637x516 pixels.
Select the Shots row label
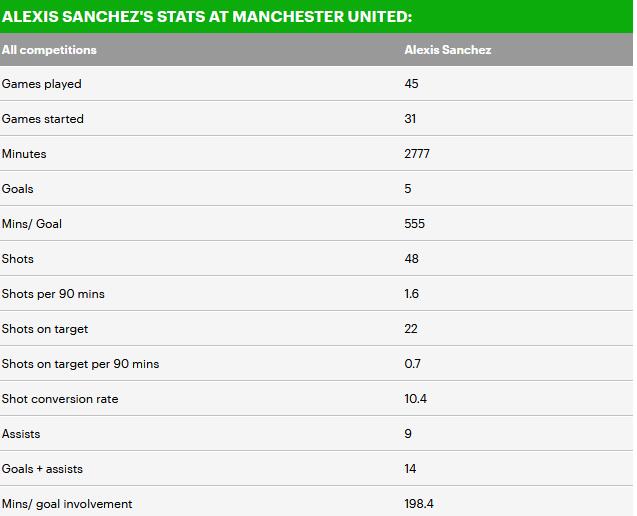[18, 259]
